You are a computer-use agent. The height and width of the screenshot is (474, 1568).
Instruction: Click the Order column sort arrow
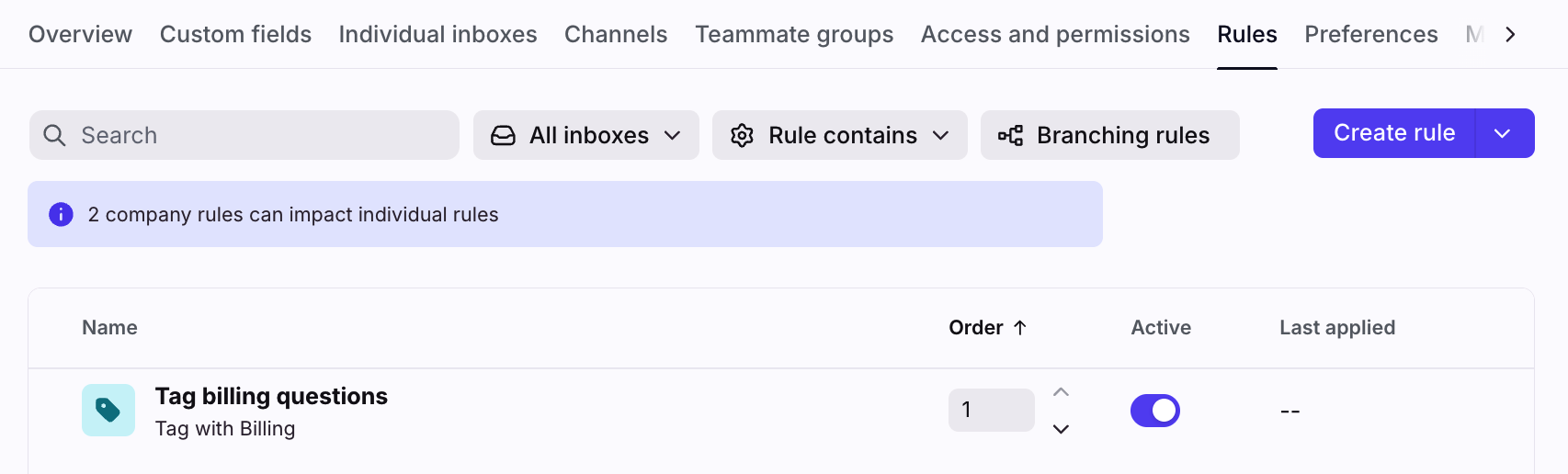pyautogui.click(x=1019, y=328)
